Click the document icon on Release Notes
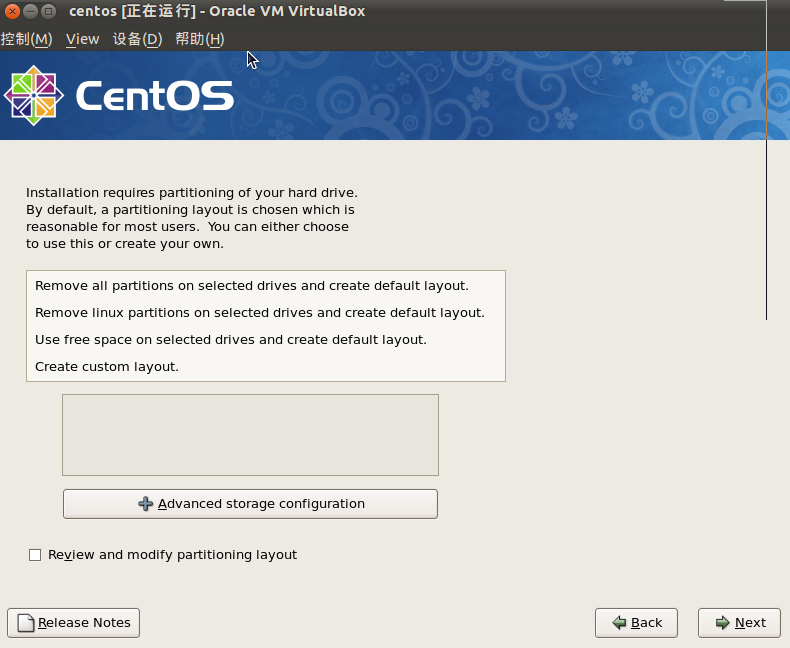The image size is (790, 648). (x=26, y=623)
